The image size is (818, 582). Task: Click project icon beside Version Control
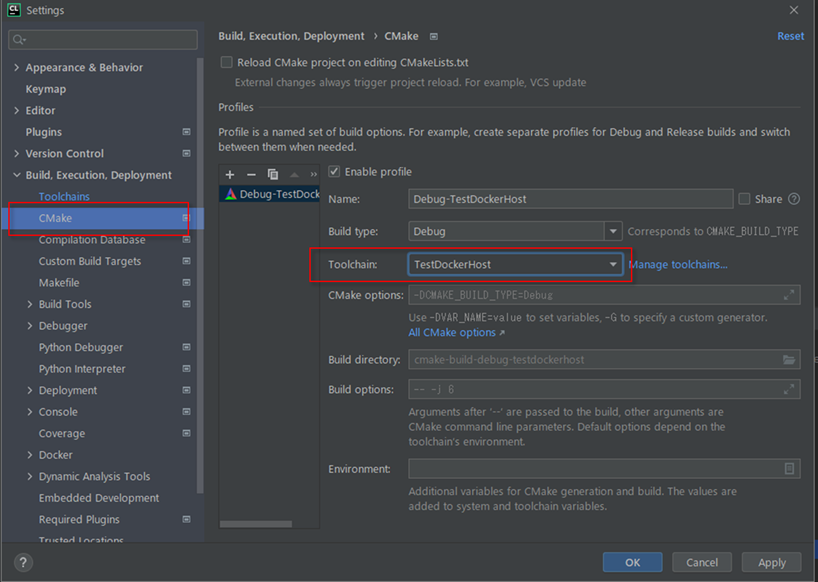(x=186, y=153)
